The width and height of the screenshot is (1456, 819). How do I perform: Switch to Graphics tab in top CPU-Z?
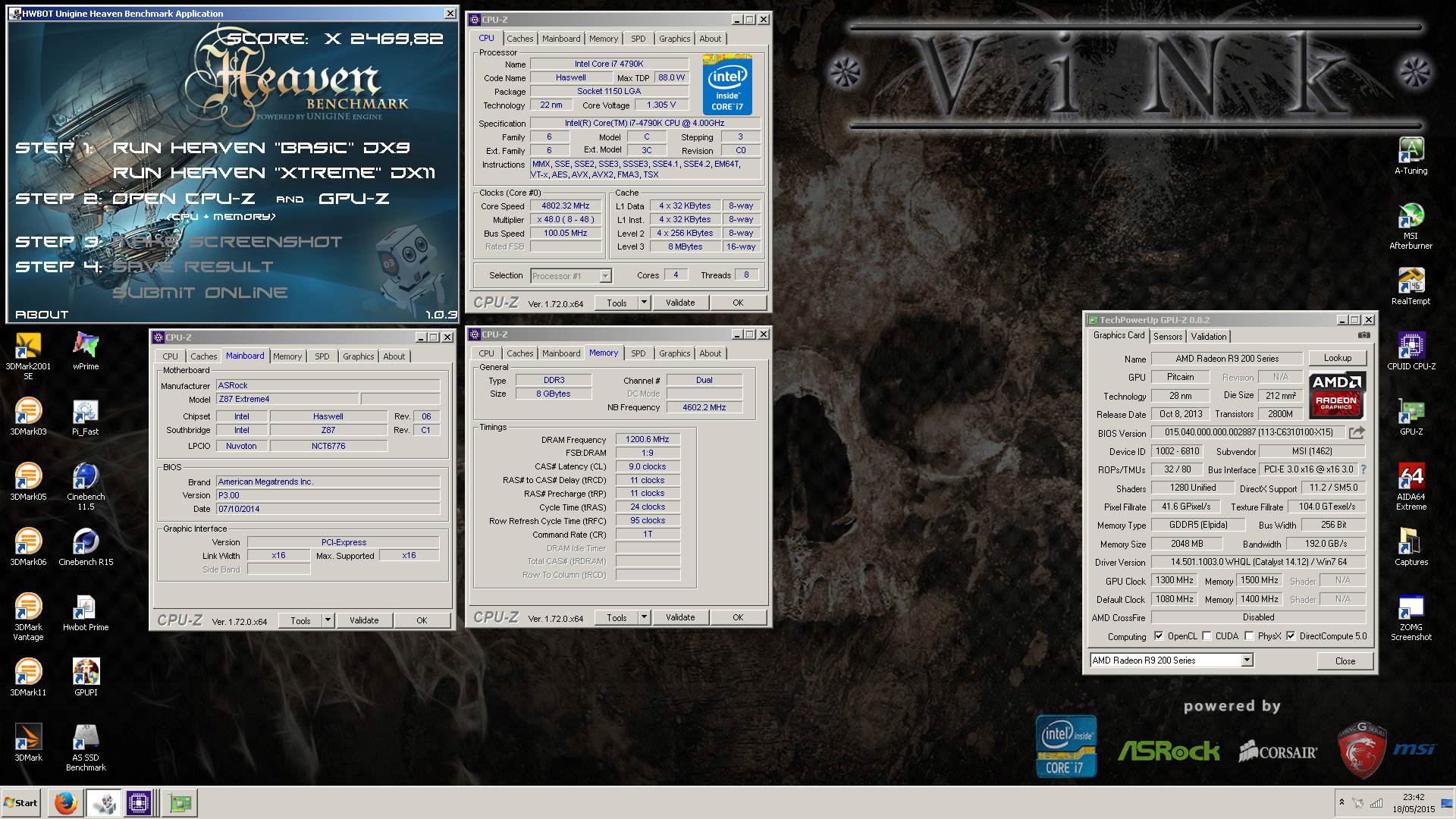(674, 39)
